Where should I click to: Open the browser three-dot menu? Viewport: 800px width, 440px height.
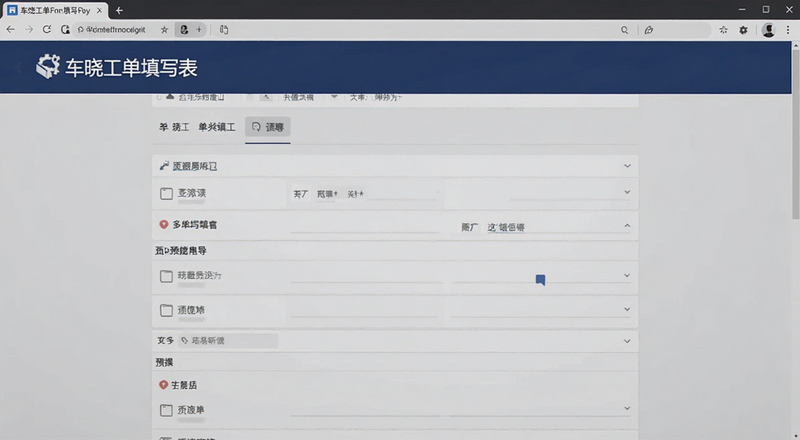788,30
